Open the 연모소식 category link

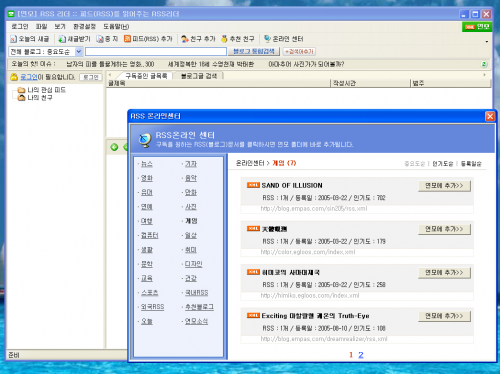pyautogui.click(x=197, y=321)
